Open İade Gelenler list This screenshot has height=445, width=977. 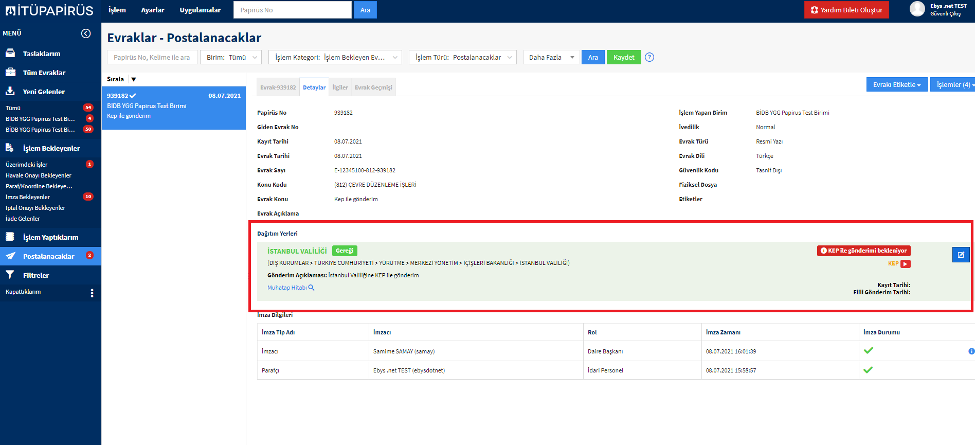pyautogui.click(x=22, y=218)
